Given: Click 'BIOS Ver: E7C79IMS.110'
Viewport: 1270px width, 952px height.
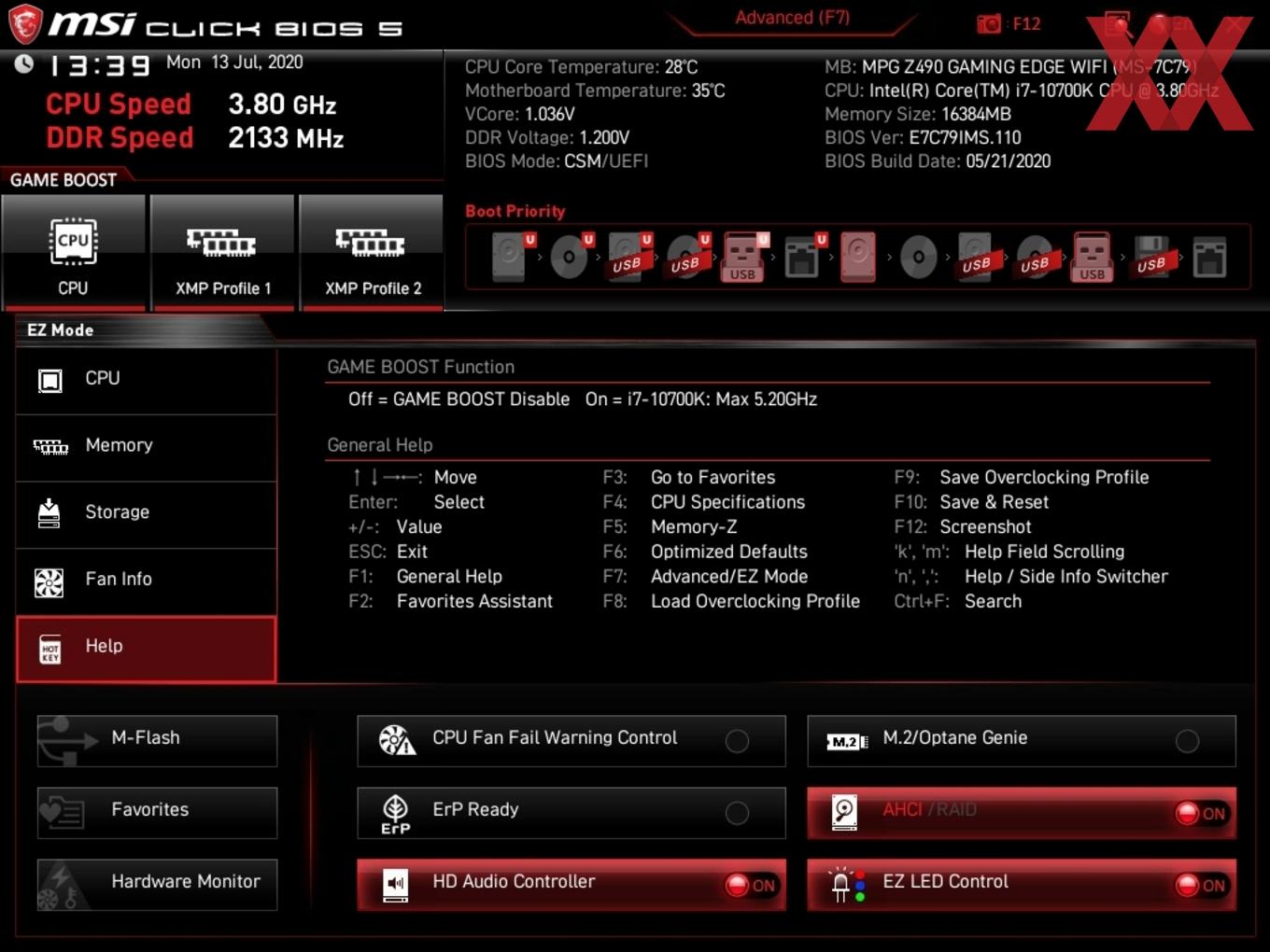Looking at the screenshot, I should coord(923,137).
